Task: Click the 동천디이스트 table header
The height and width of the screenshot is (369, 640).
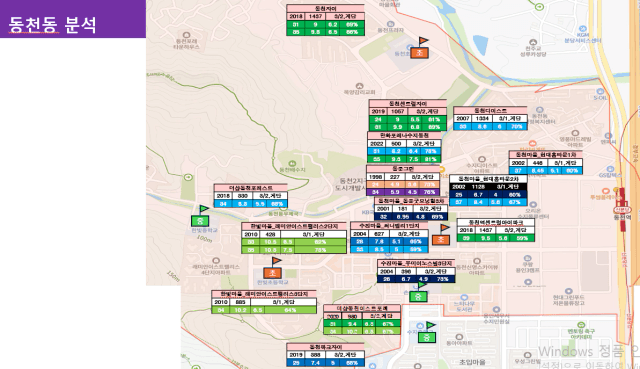Action: pos(490,111)
